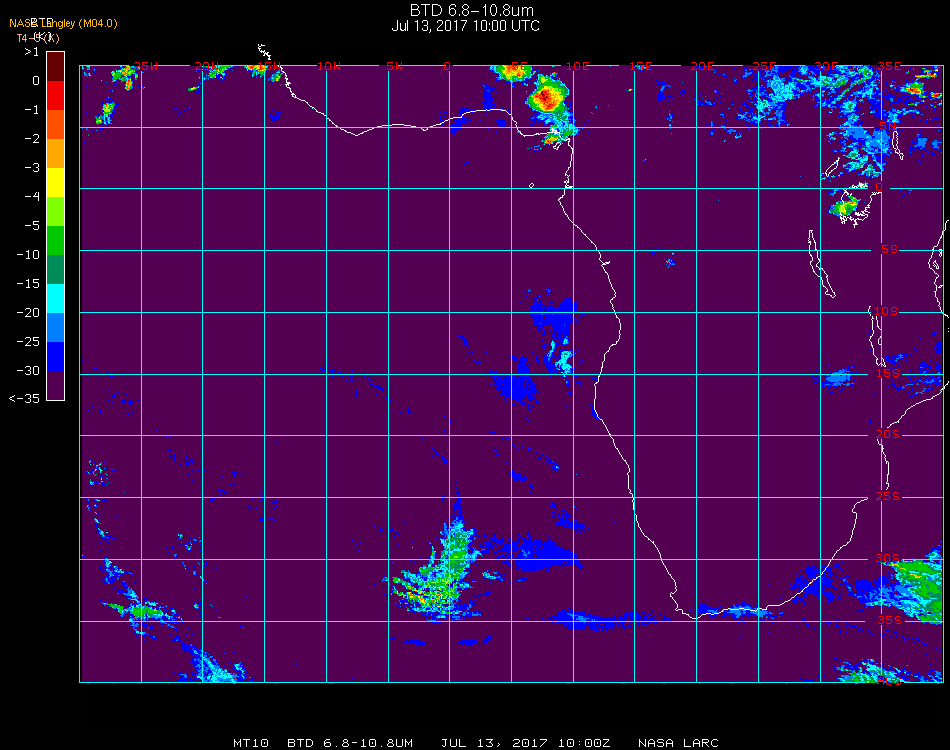Click the "15E" longitude label

coord(640,66)
